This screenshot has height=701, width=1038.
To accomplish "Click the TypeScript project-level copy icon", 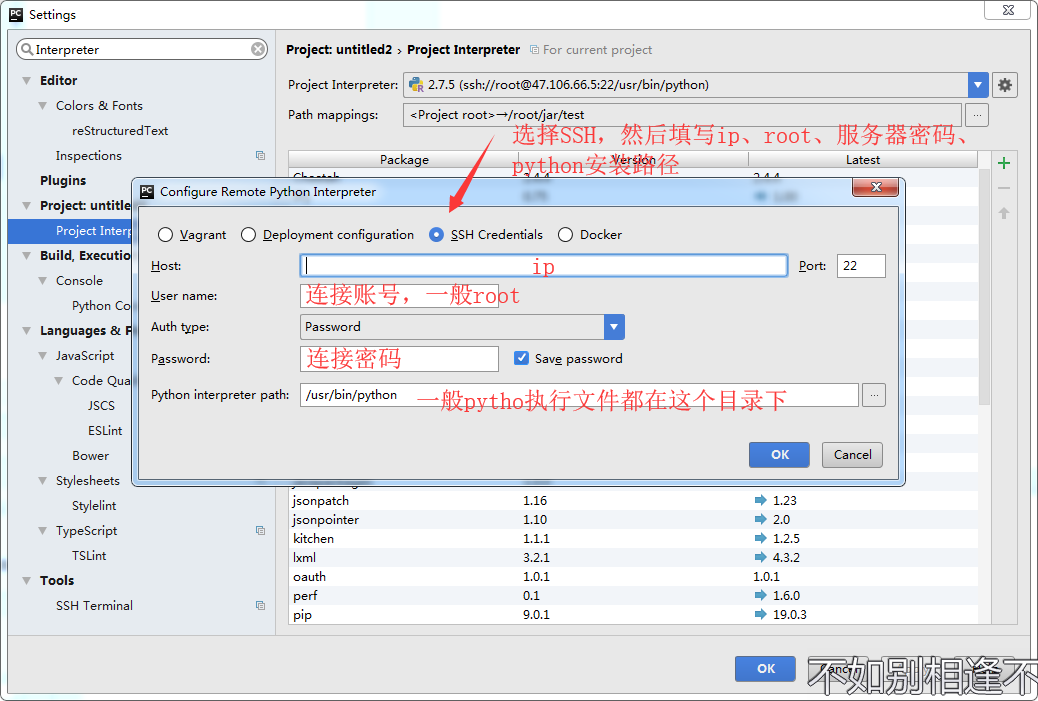I will (x=260, y=530).
